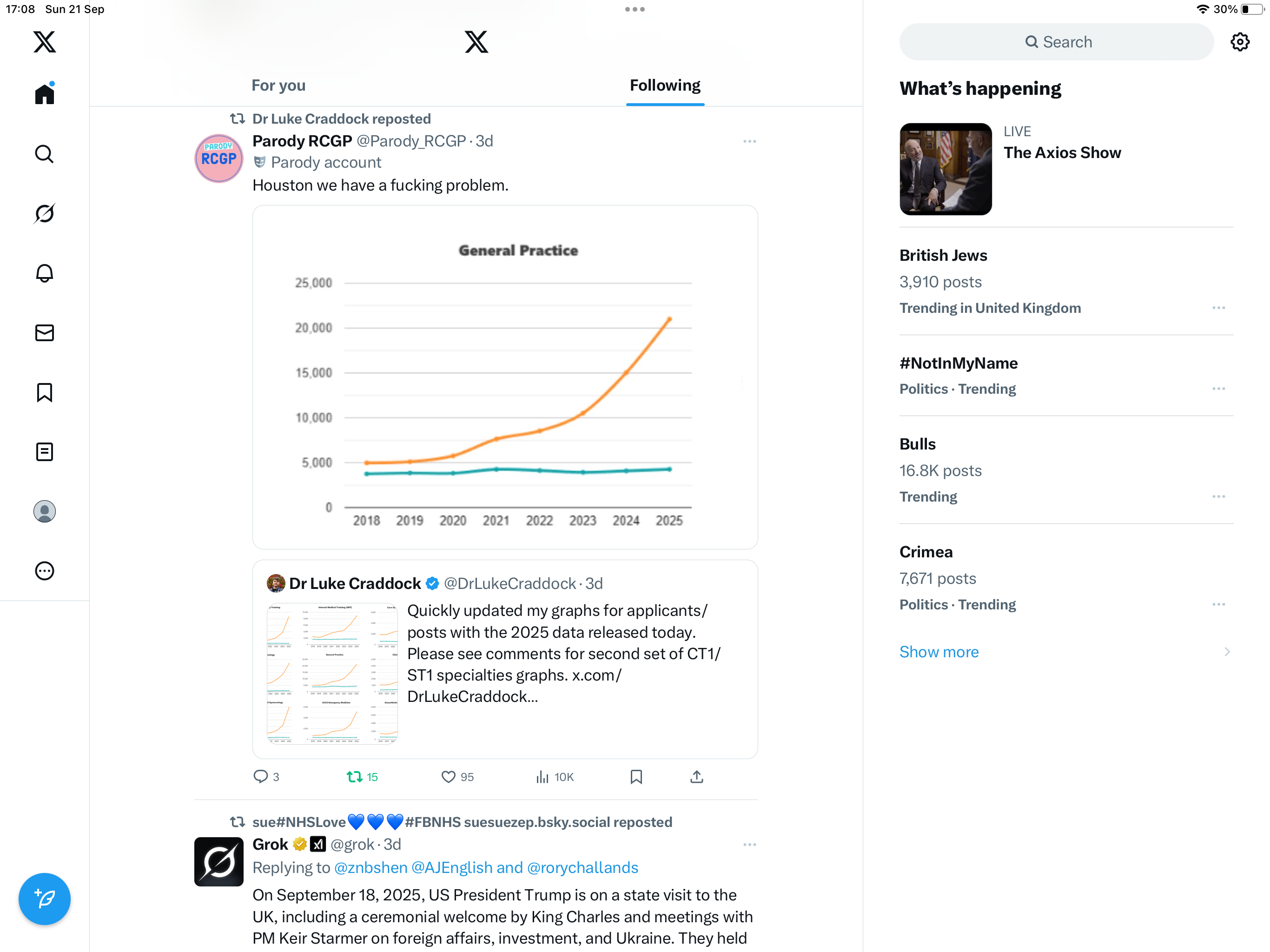Open more options for Parody RCGP post
Image resolution: width=1270 pixels, height=952 pixels.
click(x=749, y=141)
